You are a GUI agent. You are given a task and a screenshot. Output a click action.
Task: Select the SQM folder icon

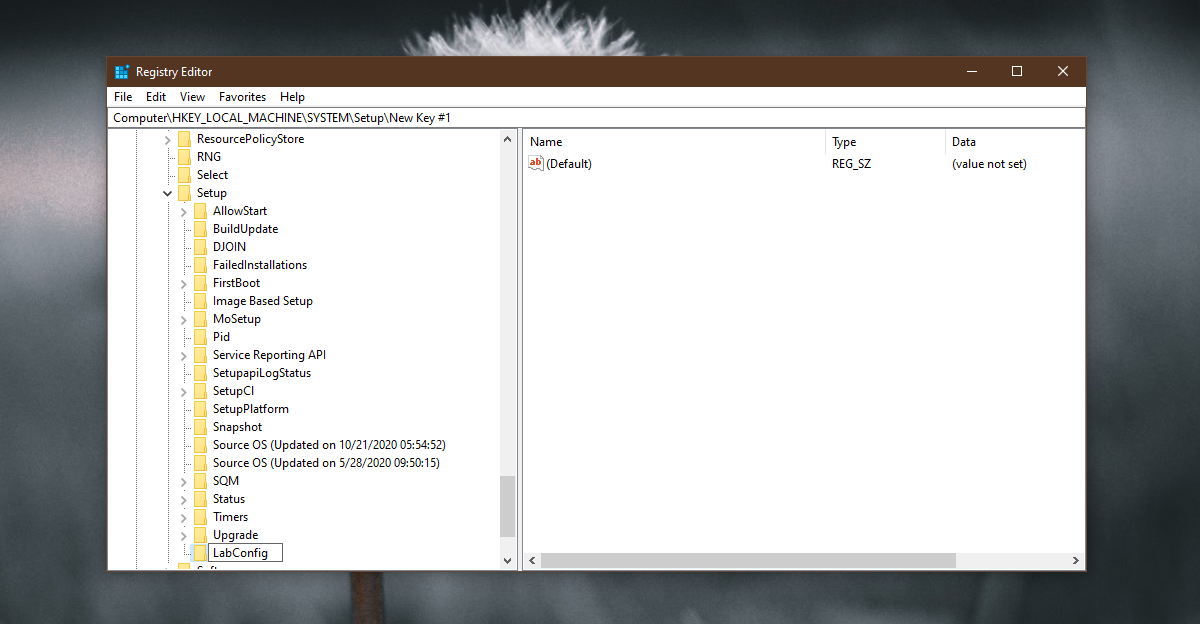point(200,481)
